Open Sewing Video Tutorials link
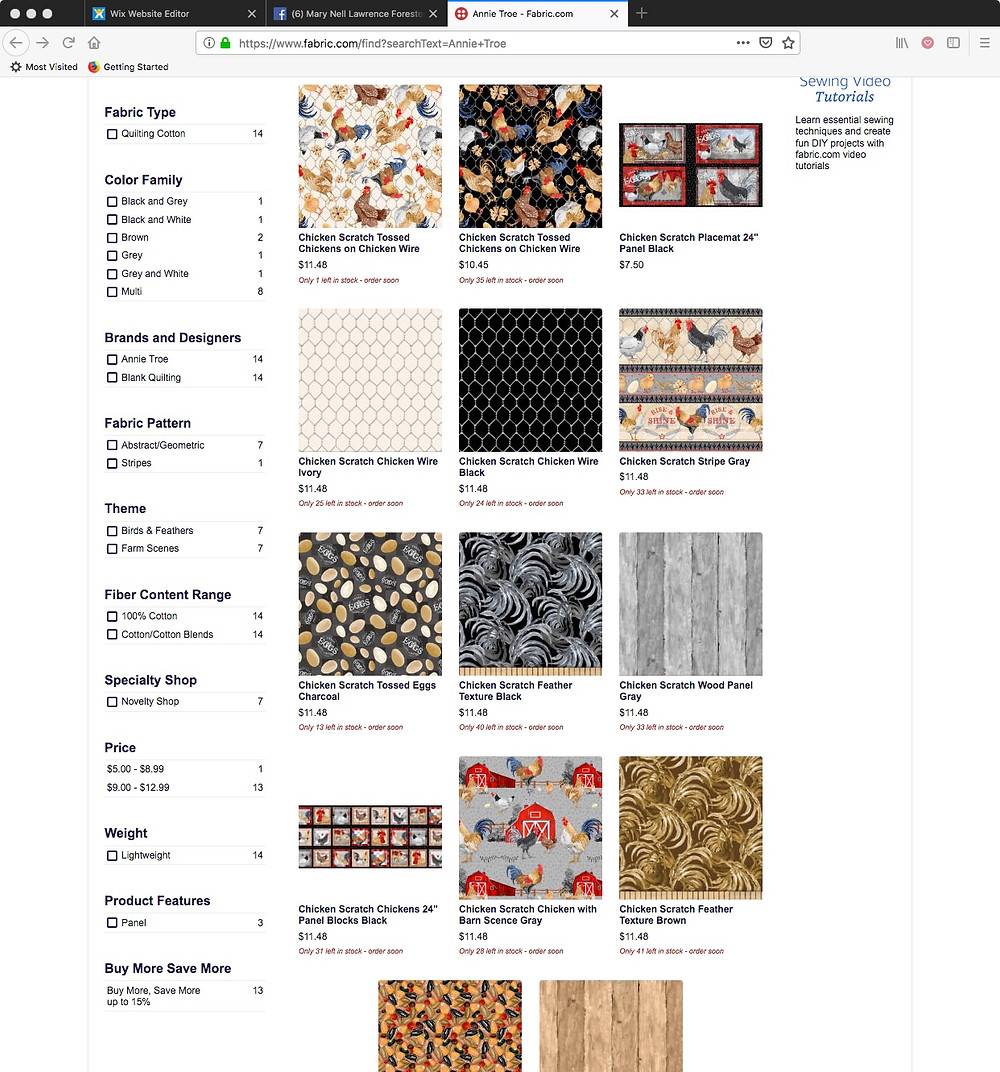1000x1072 pixels. (845, 89)
